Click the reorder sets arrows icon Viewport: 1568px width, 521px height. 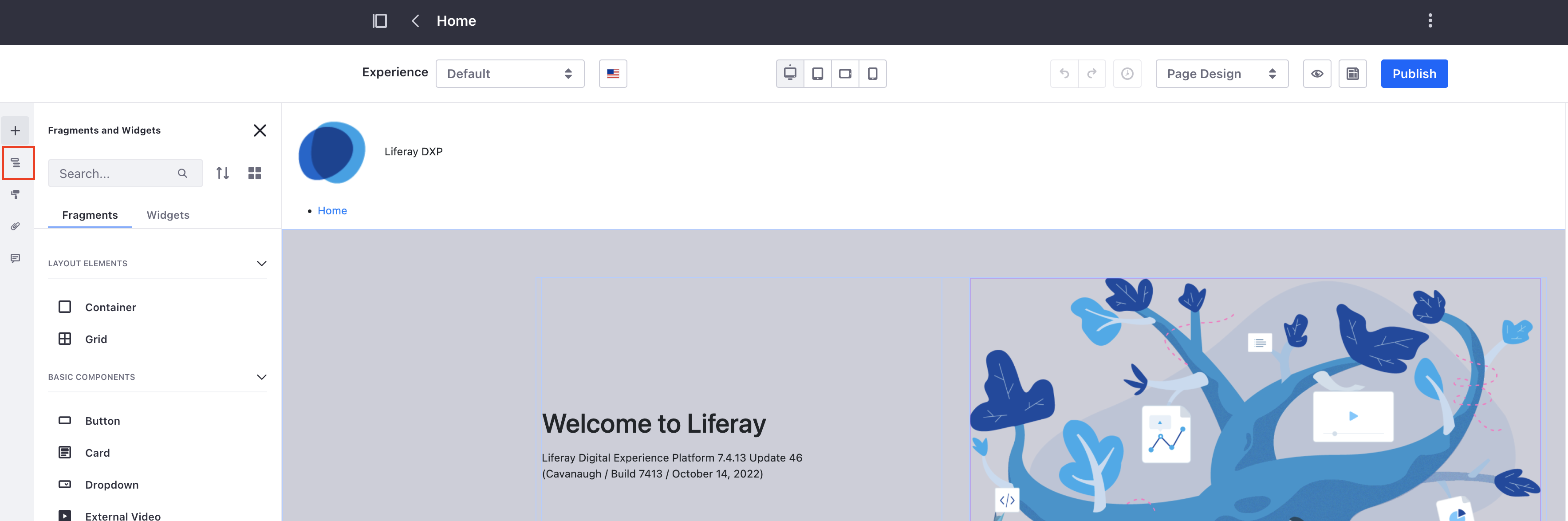point(223,174)
